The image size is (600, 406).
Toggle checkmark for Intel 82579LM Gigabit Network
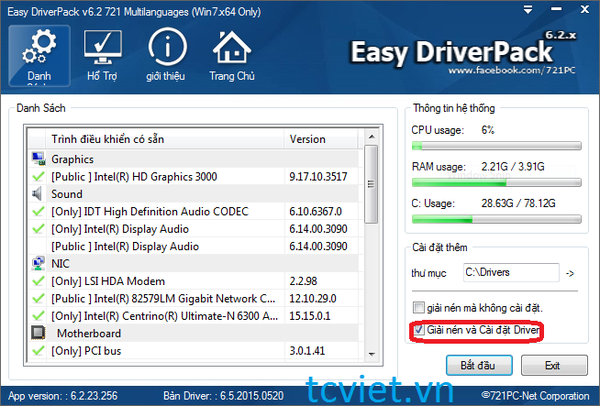[38, 298]
